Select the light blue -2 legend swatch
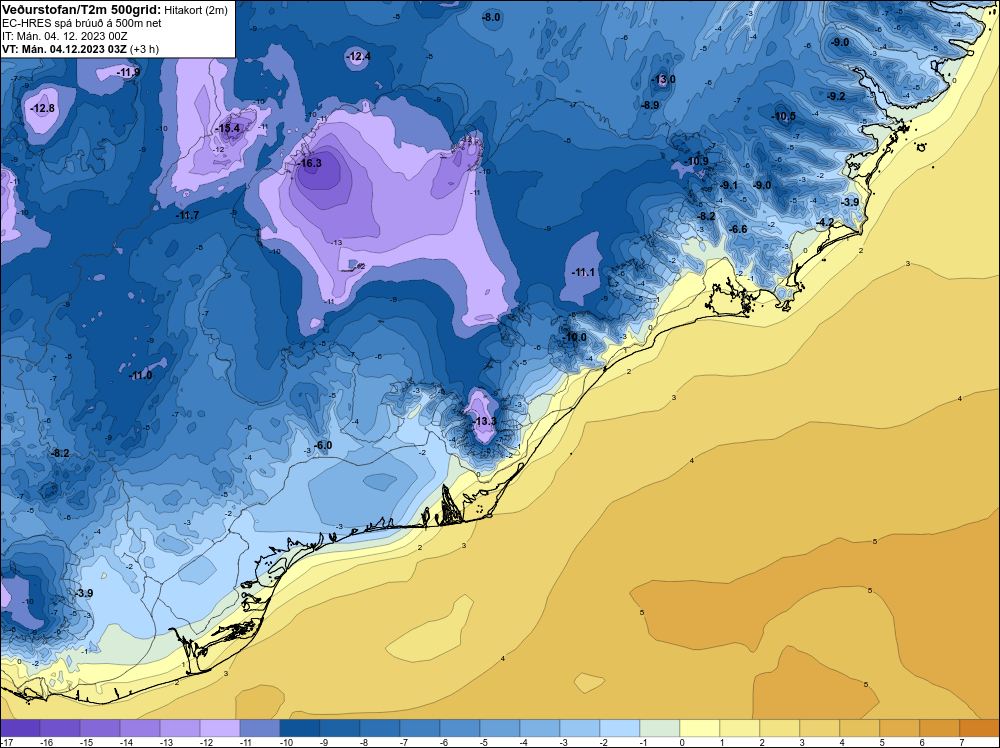The width and height of the screenshot is (1000, 748). click(620, 728)
